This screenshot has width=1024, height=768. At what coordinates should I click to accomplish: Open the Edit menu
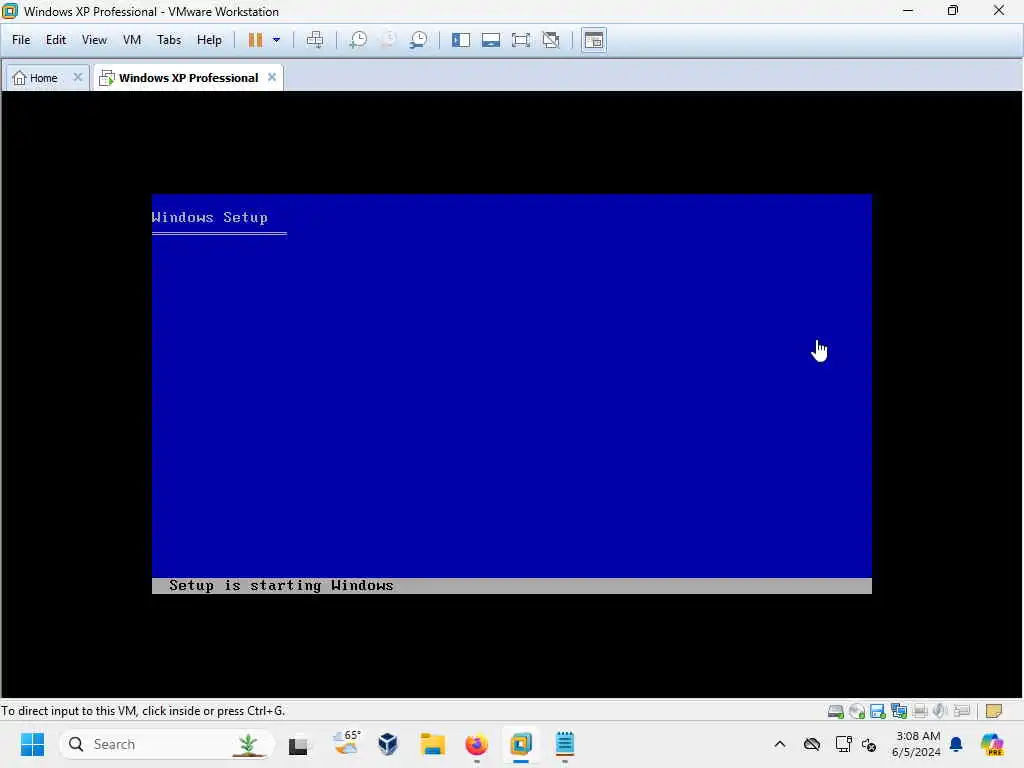[56, 40]
